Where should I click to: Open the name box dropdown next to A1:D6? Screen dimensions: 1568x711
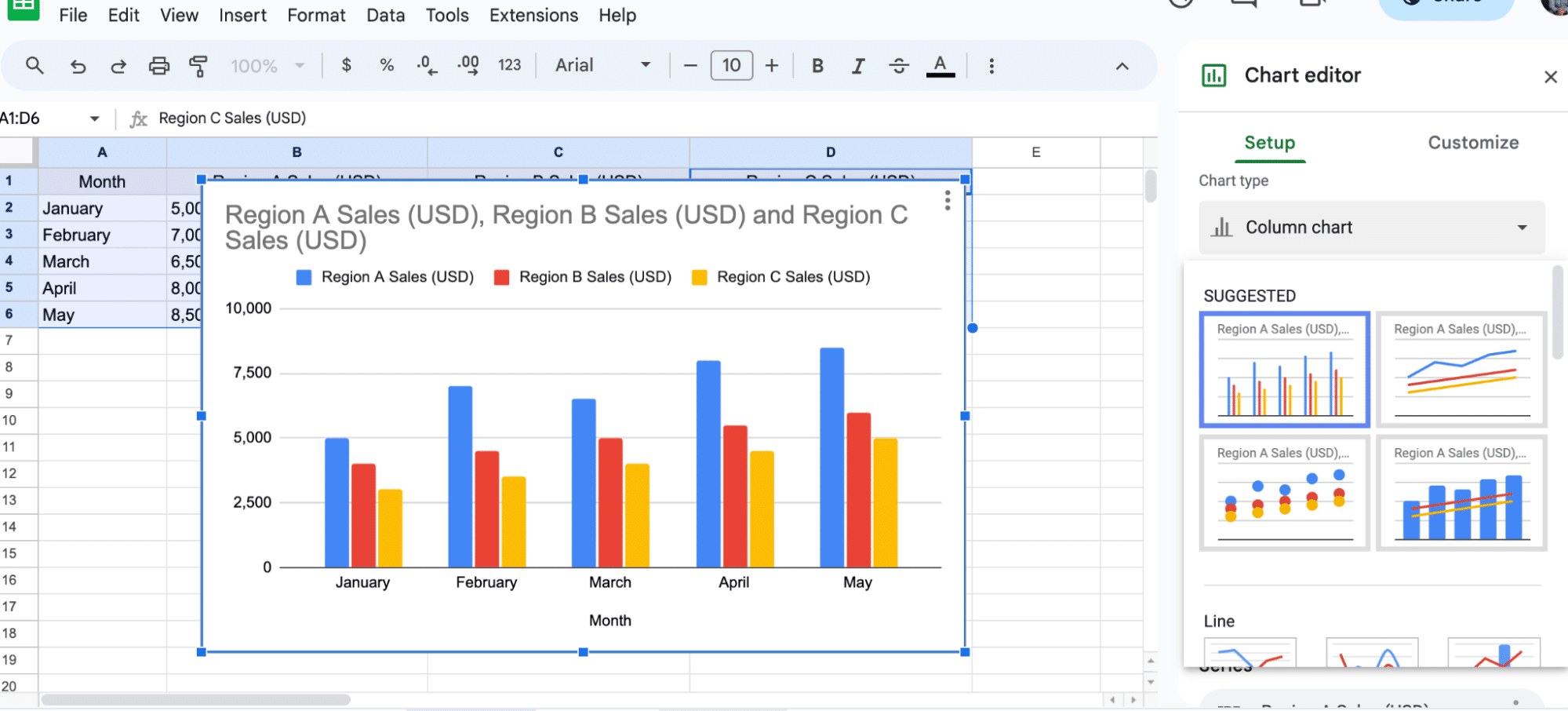[95, 118]
